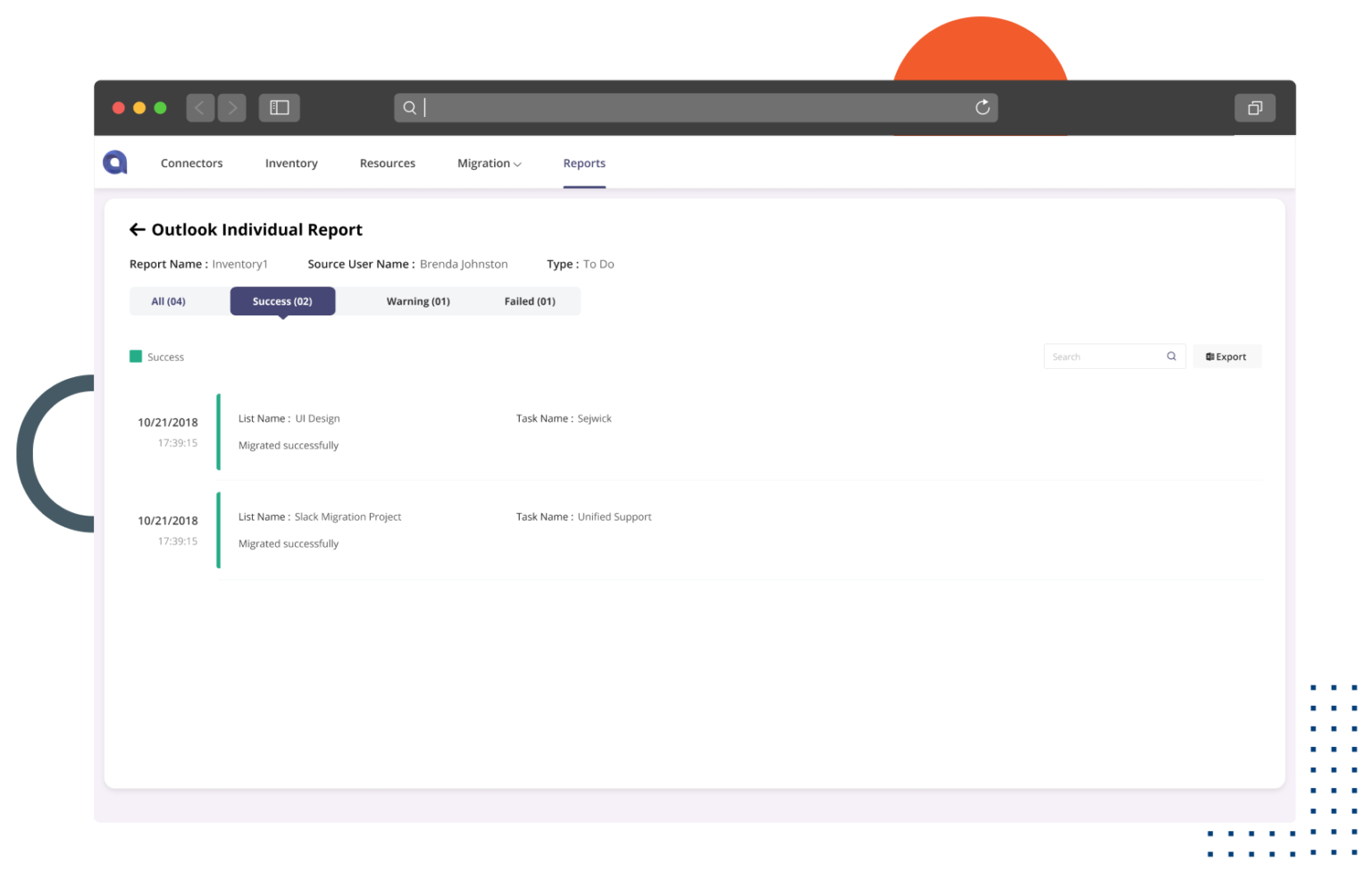Click the tab overview icon at top right
The image size is (1372, 873).
(x=1255, y=107)
